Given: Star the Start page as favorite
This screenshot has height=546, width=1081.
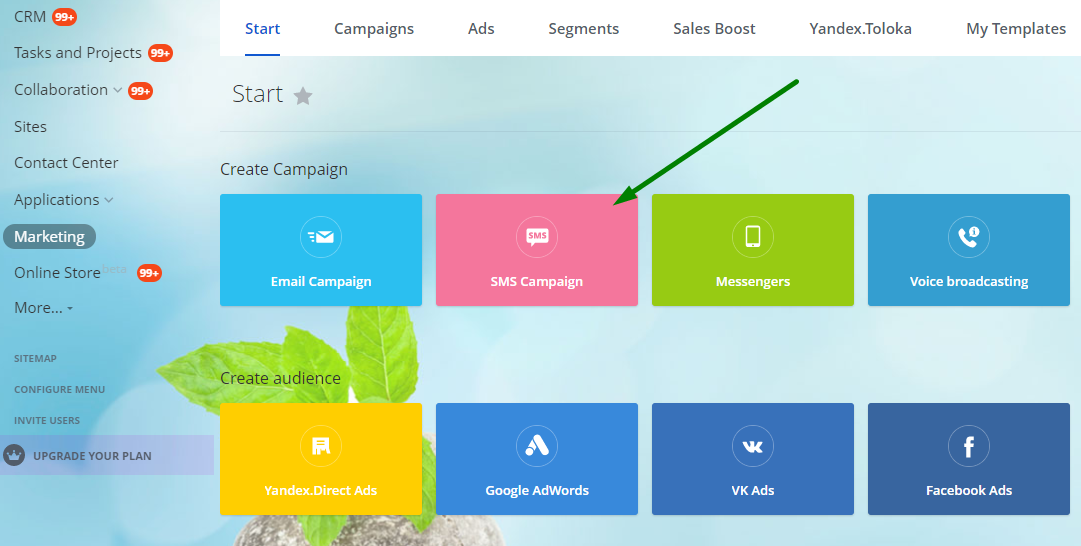Looking at the screenshot, I should click(x=303, y=96).
